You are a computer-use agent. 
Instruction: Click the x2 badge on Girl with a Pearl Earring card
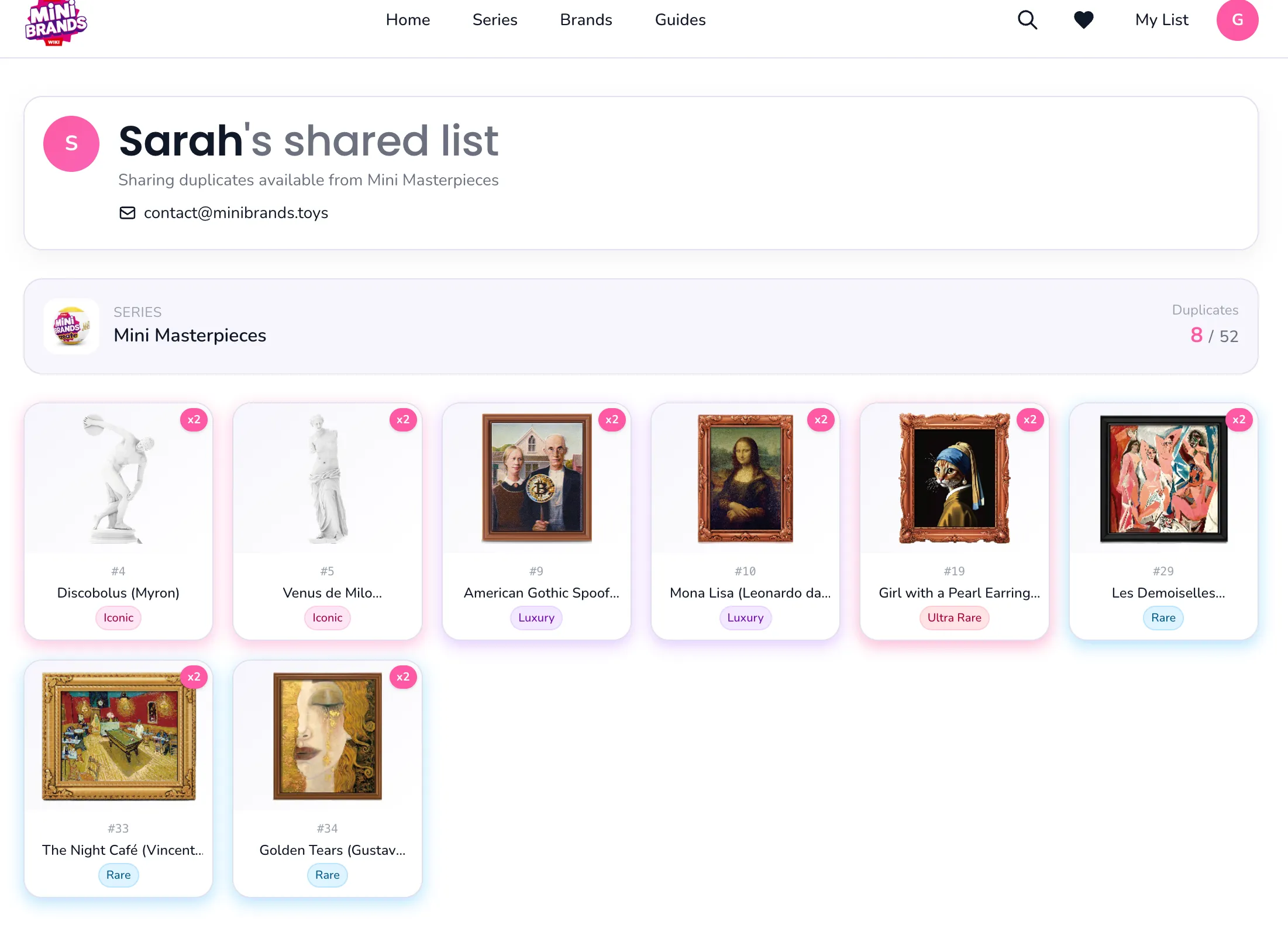point(1030,419)
